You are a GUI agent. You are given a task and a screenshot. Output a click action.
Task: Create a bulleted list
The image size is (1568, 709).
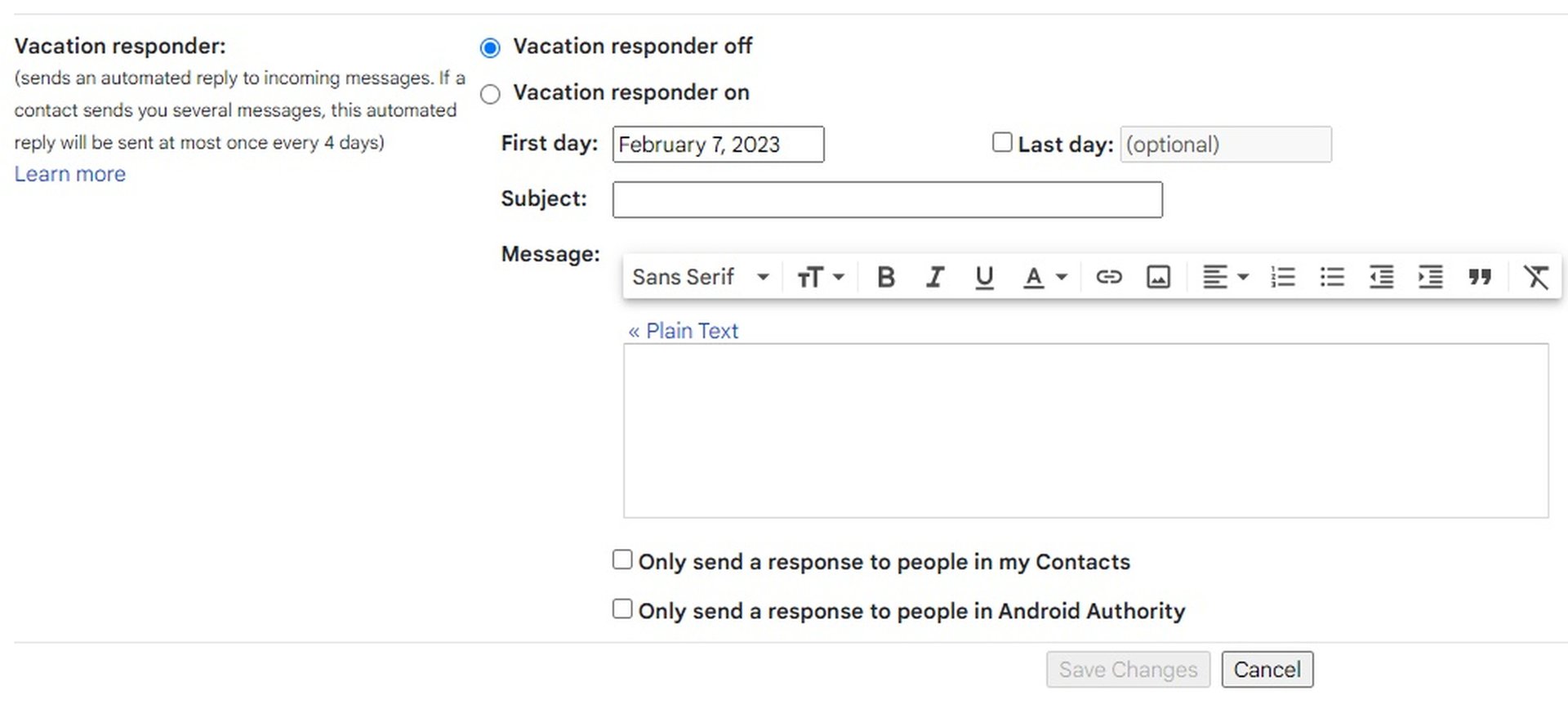1332,278
